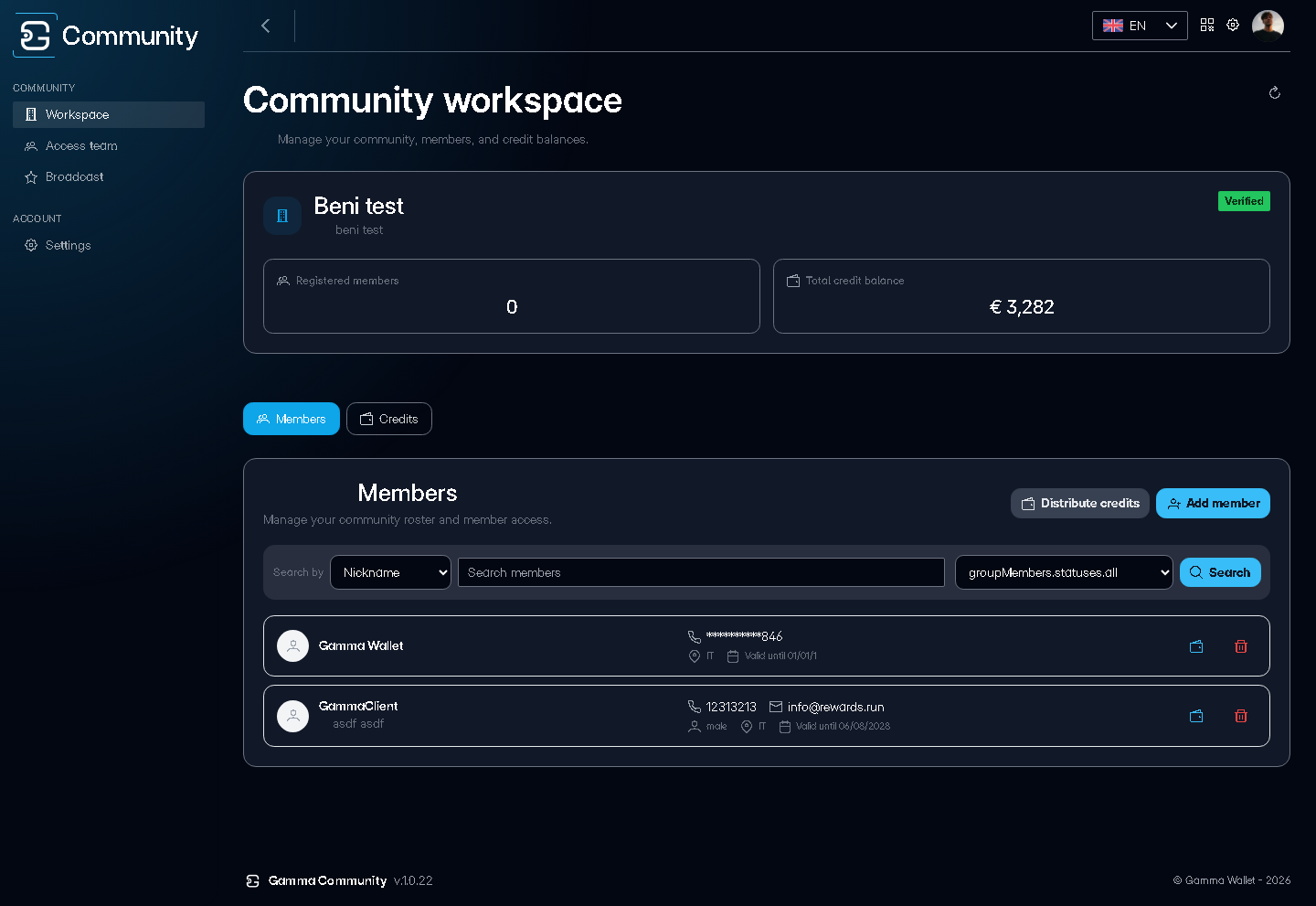Open wallet icon for GammaClient member
Viewport: 1316px width, 906px height.
point(1196,716)
